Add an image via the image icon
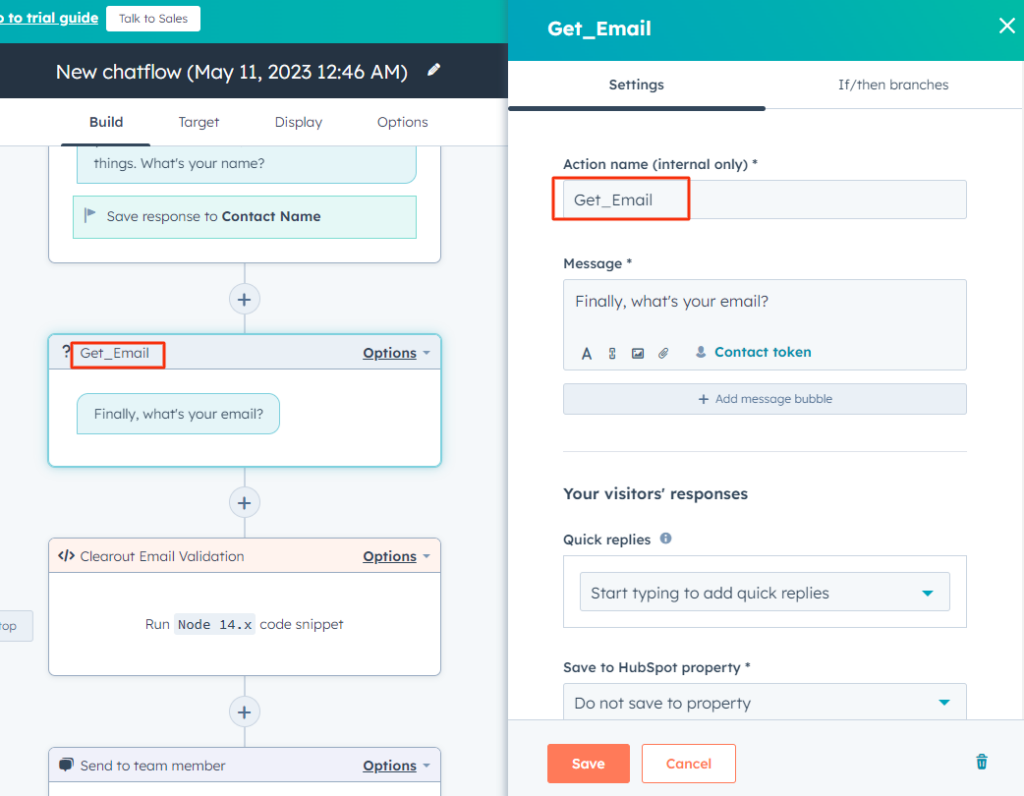The width and height of the screenshot is (1024, 796). (x=637, y=352)
